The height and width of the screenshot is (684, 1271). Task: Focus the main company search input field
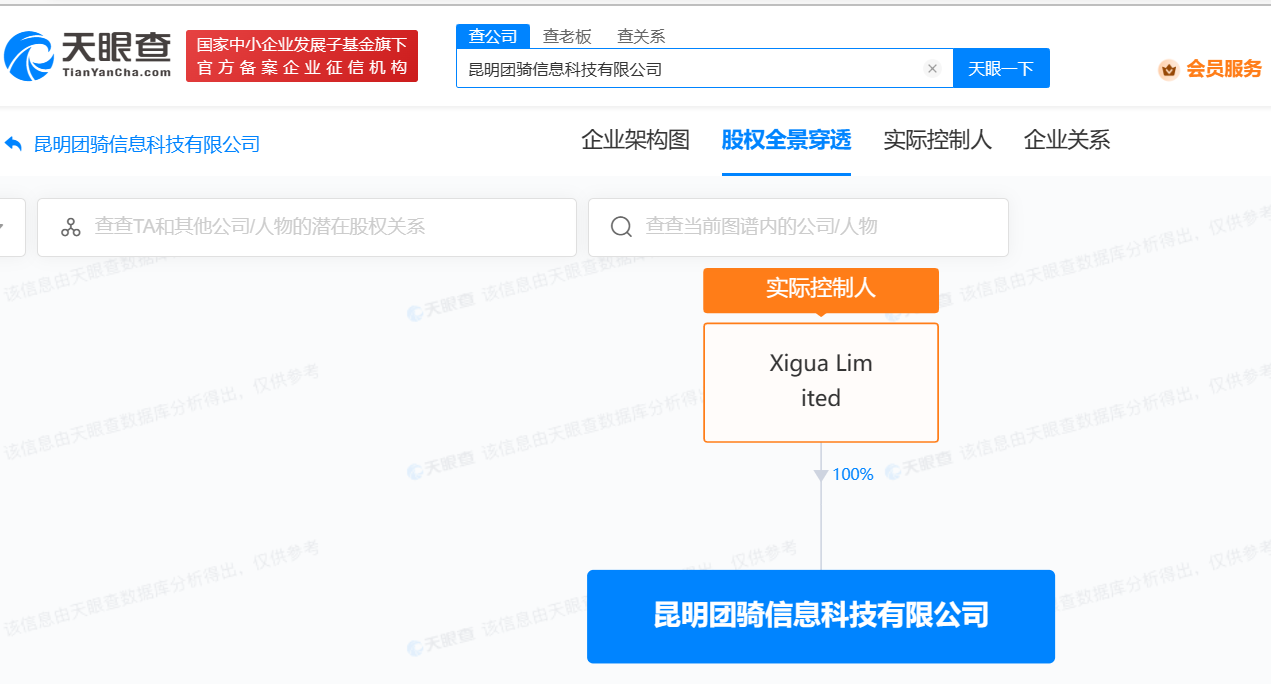coord(690,69)
